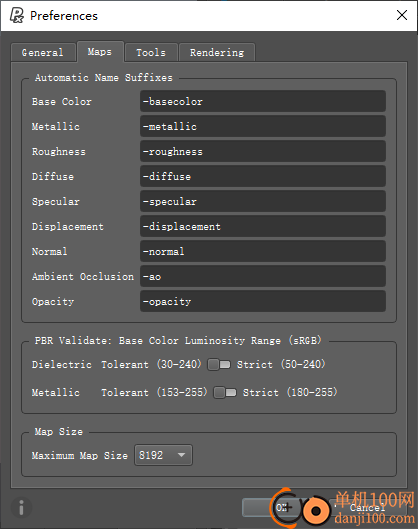Click the Diffuse suffix text box

click(263, 176)
